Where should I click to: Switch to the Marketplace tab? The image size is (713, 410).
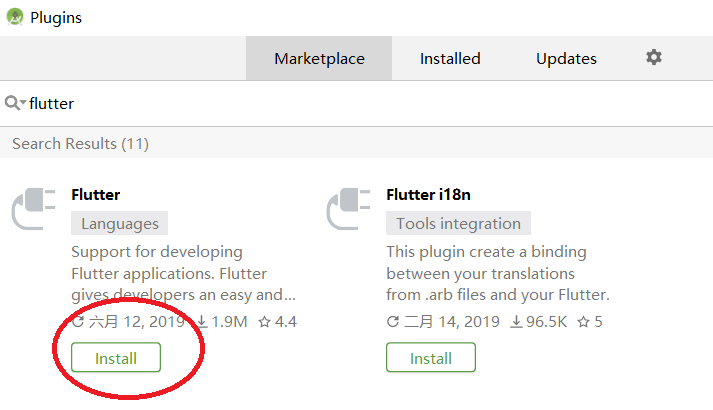[x=319, y=59]
